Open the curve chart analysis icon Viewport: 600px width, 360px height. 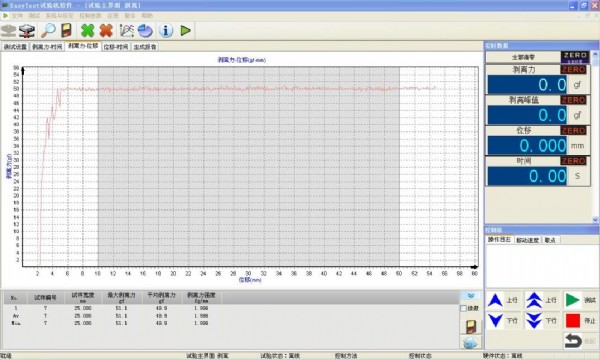pos(127,31)
